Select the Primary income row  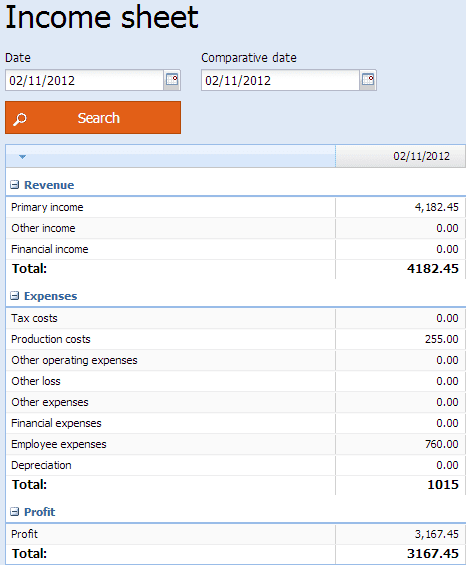coord(236,207)
